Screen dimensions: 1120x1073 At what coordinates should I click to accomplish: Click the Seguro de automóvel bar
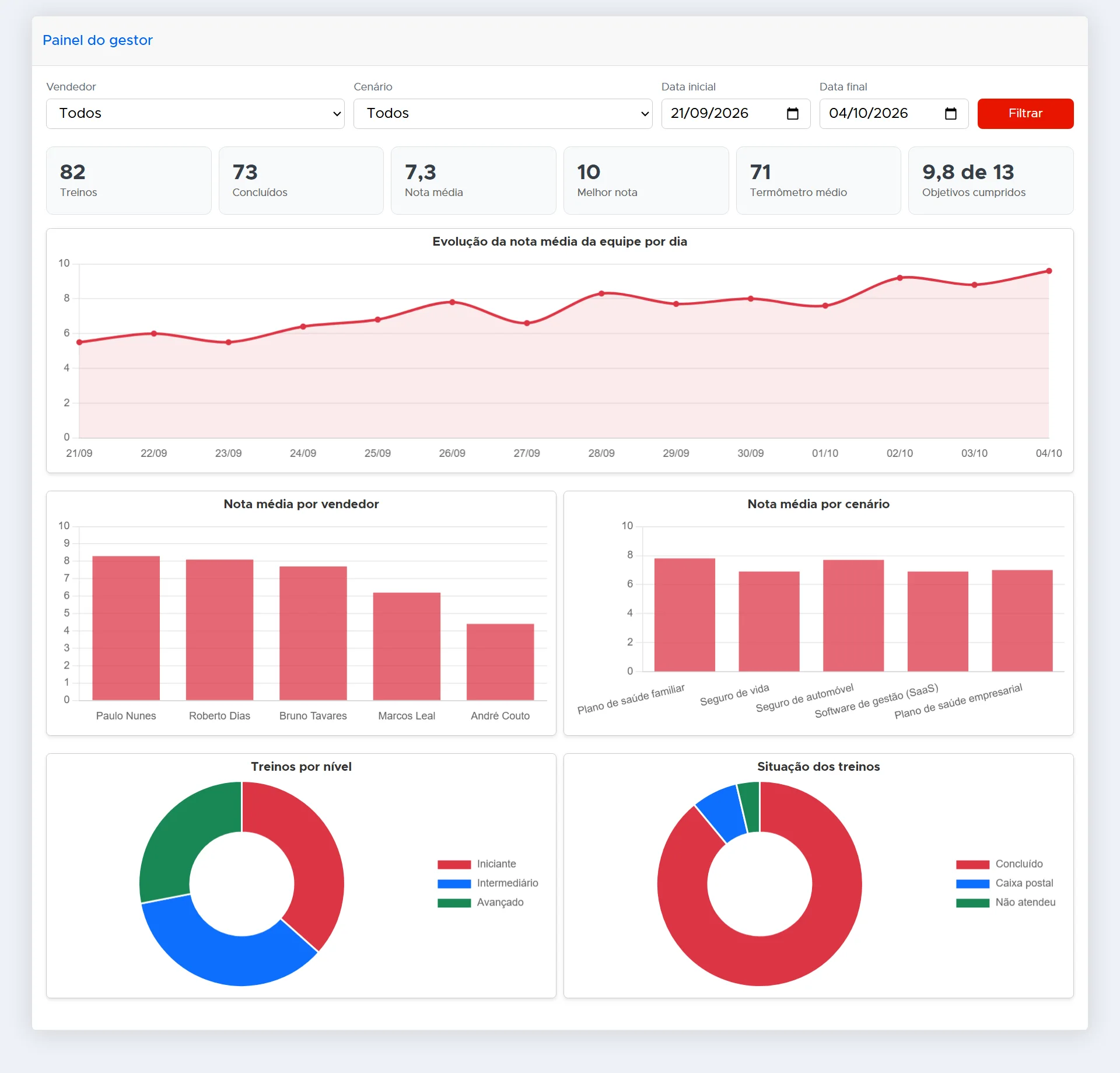(x=853, y=616)
